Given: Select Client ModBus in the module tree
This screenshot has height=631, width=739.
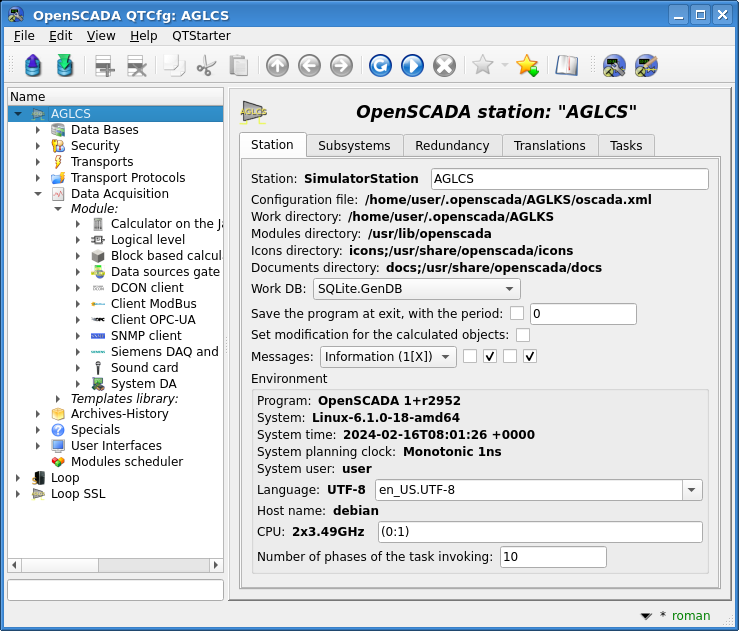Looking at the screenshot, I should (153, 304).
